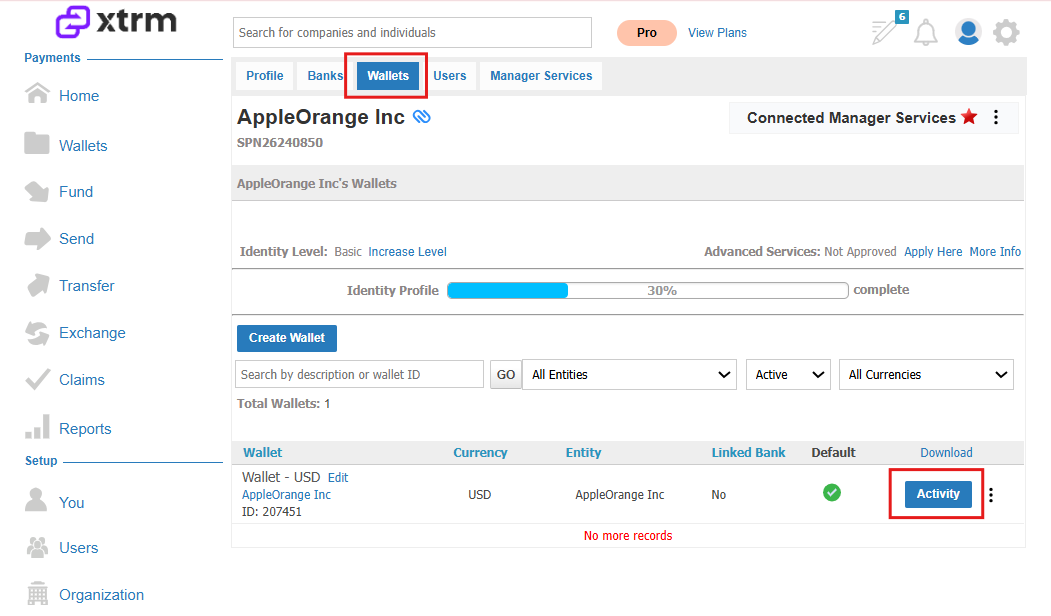Click the xtrm logo

click(116, 21)
